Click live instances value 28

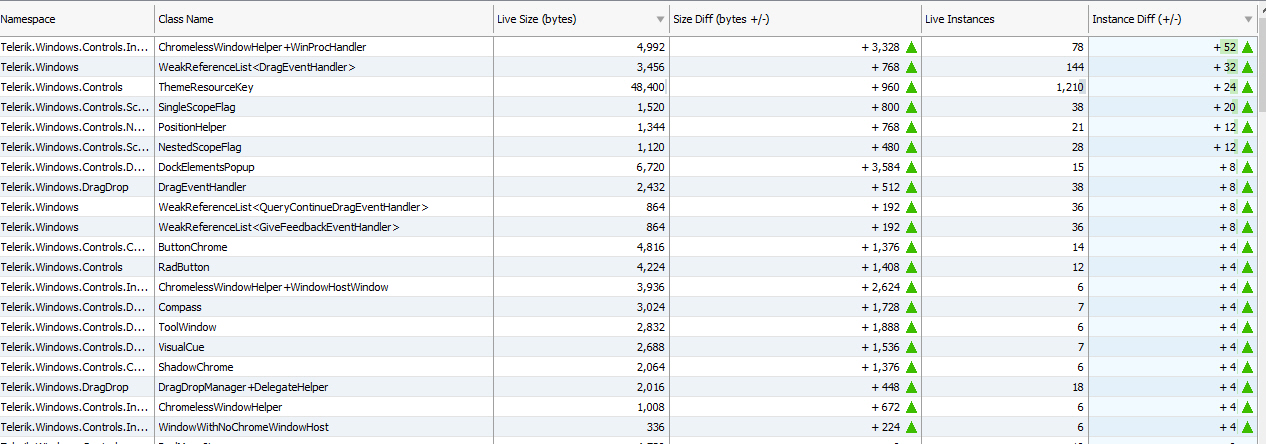point(1079,147)
